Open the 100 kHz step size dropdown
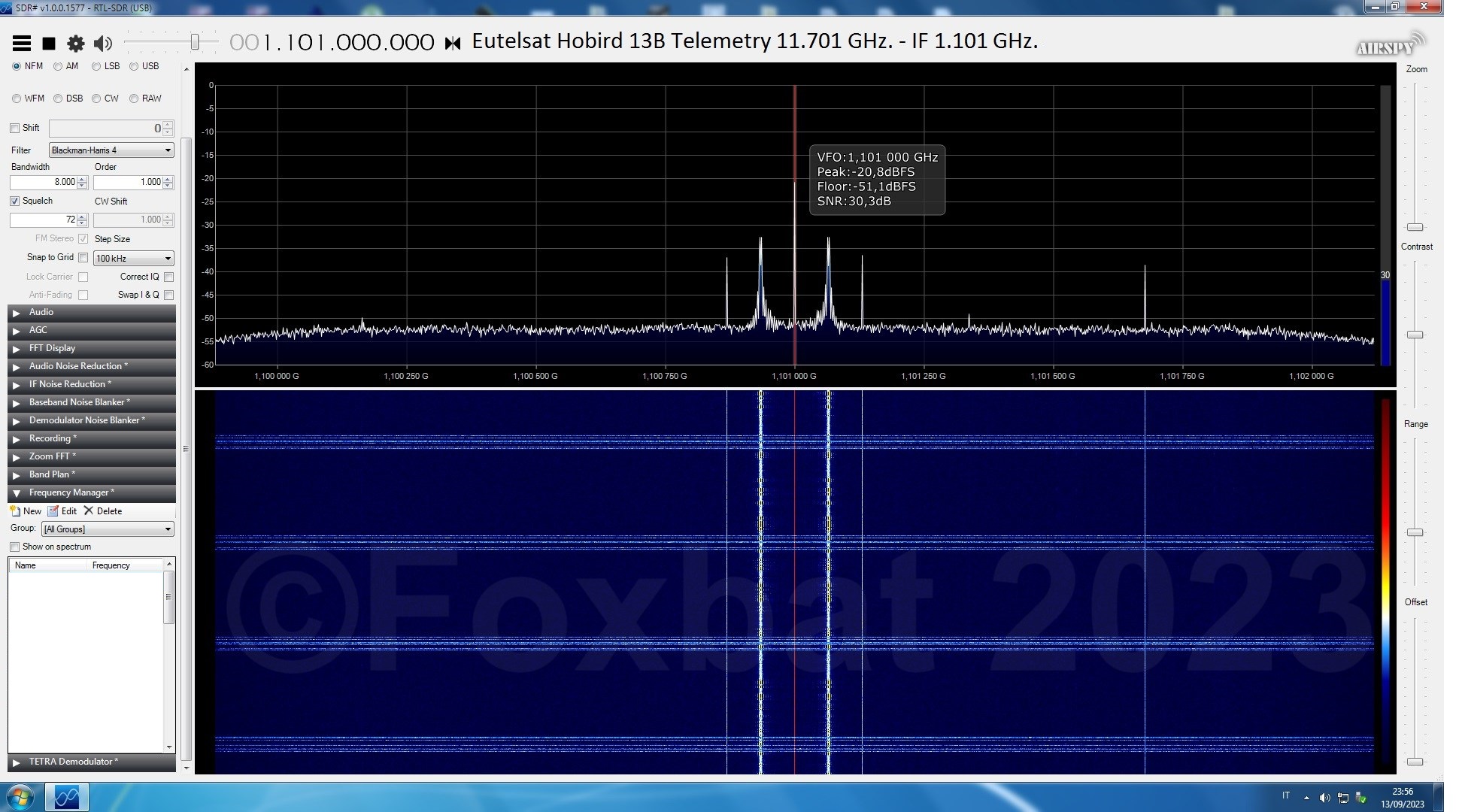The height and width of the screenshot is (812, 1459). (134, 259)
